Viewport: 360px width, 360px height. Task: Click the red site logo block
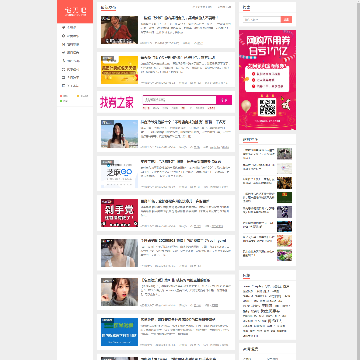pos(75,11)
